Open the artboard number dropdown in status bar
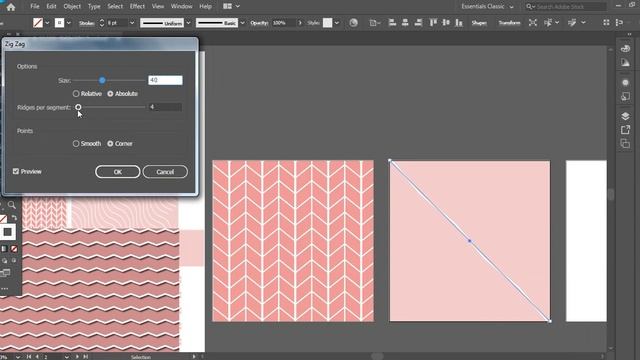 click(67, 357)
